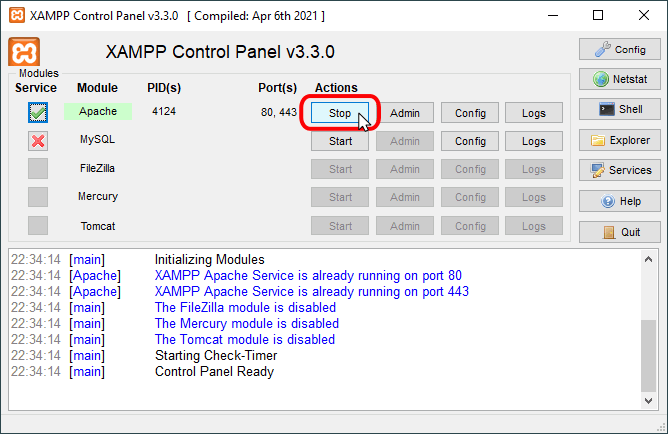This screenshot has height=434, width=668.
Task: Click Tomcat Start button
Action: tap(340, 226)
